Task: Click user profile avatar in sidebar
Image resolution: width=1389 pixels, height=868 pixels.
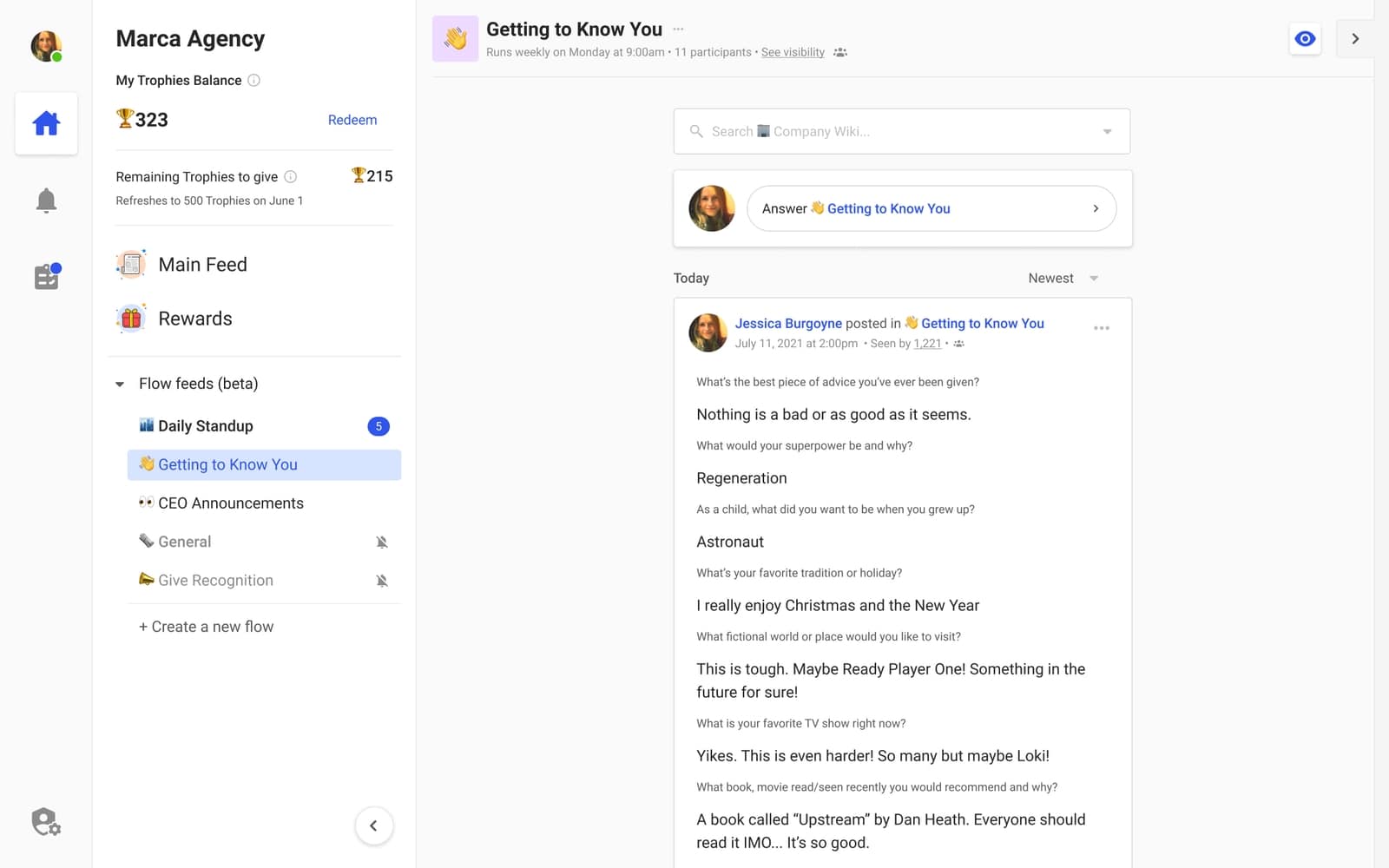Action: (46, 46)
